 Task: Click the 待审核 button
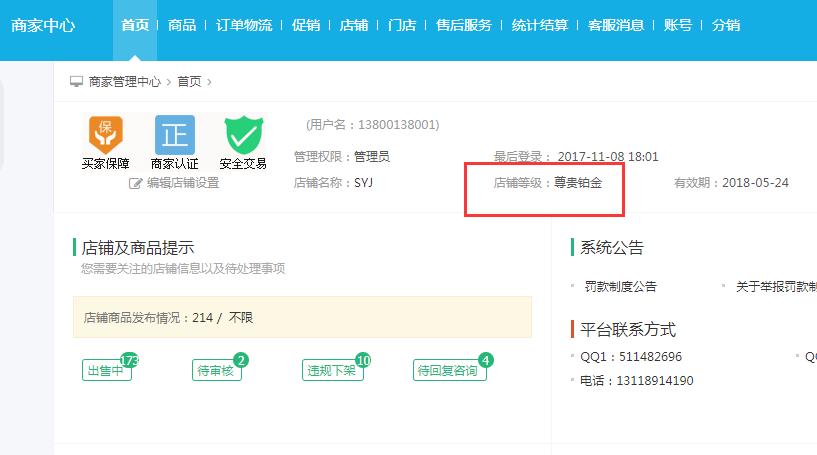pos(215,371)
